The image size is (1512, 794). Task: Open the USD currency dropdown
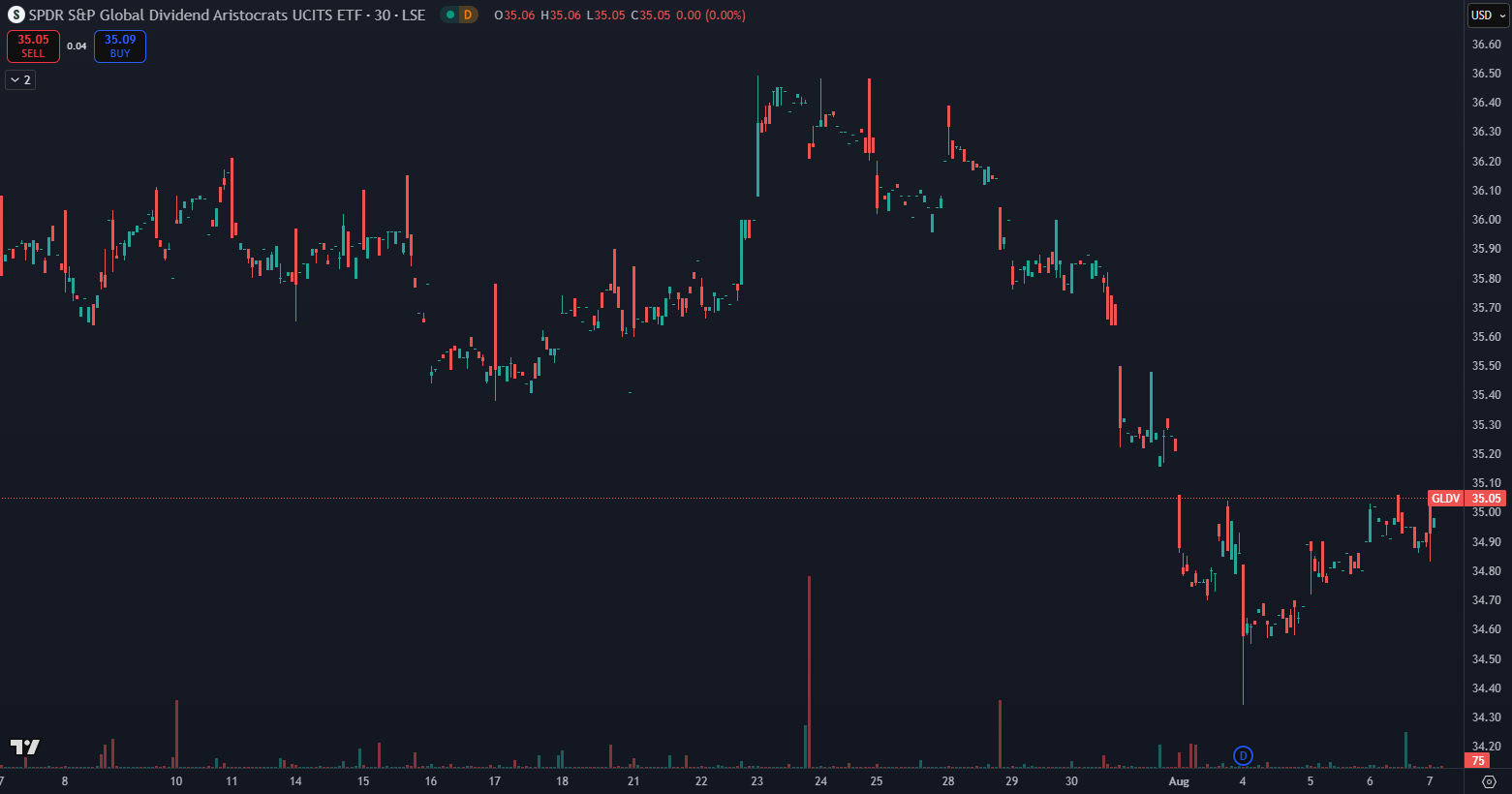(1487, 15)
